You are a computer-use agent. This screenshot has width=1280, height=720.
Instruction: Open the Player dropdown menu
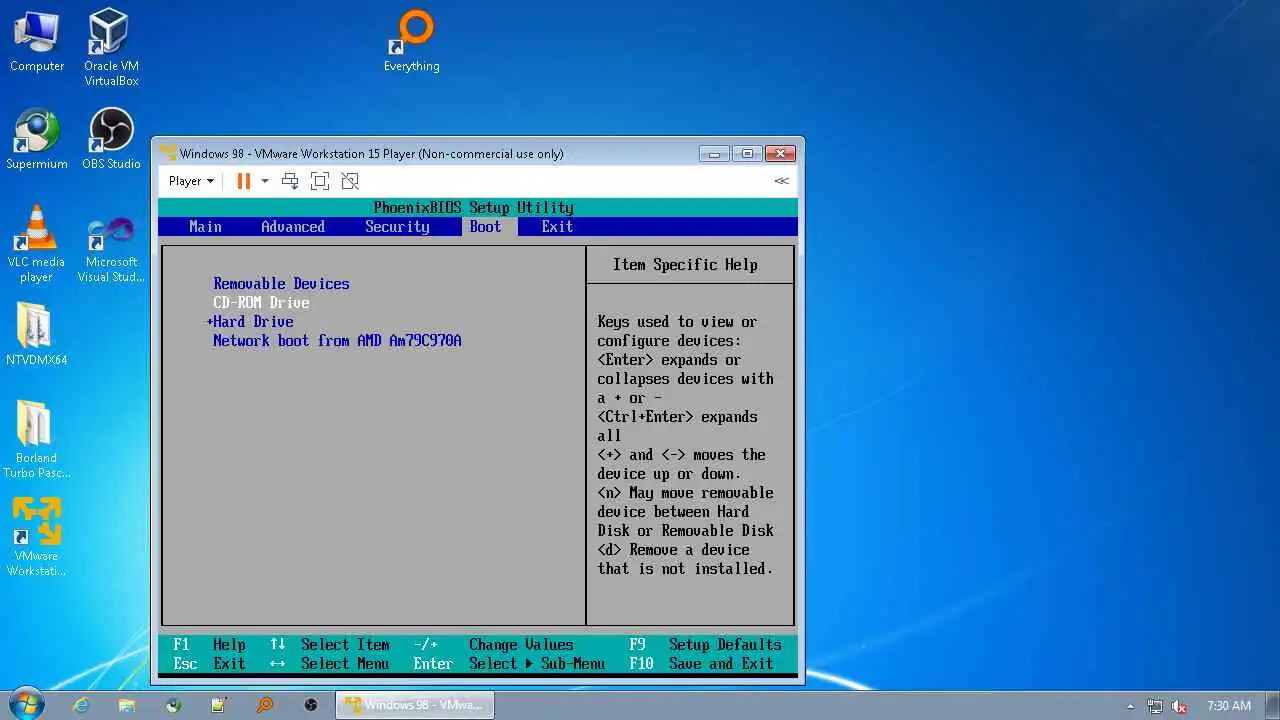(x=191, y=181)
